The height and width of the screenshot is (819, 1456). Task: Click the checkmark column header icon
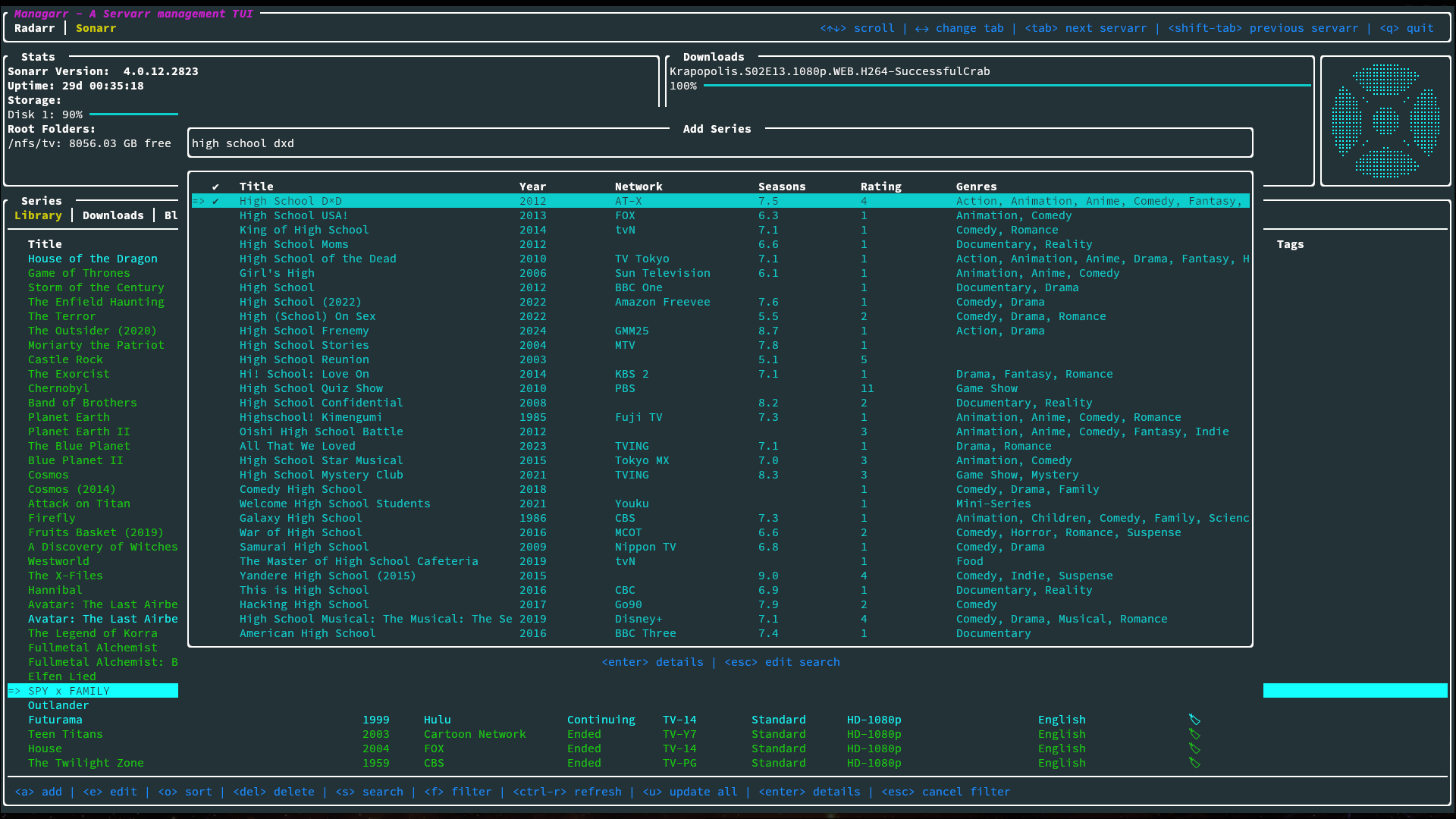click(215, 187)
